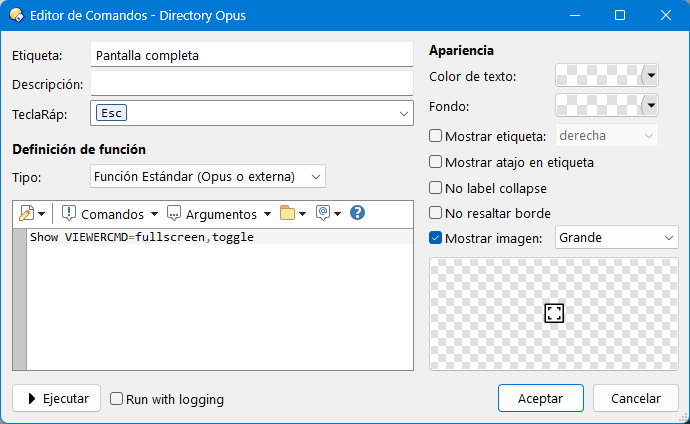Open the Grande image size dropdown
This screenshot has height=424, width=690.
[617, 238]
